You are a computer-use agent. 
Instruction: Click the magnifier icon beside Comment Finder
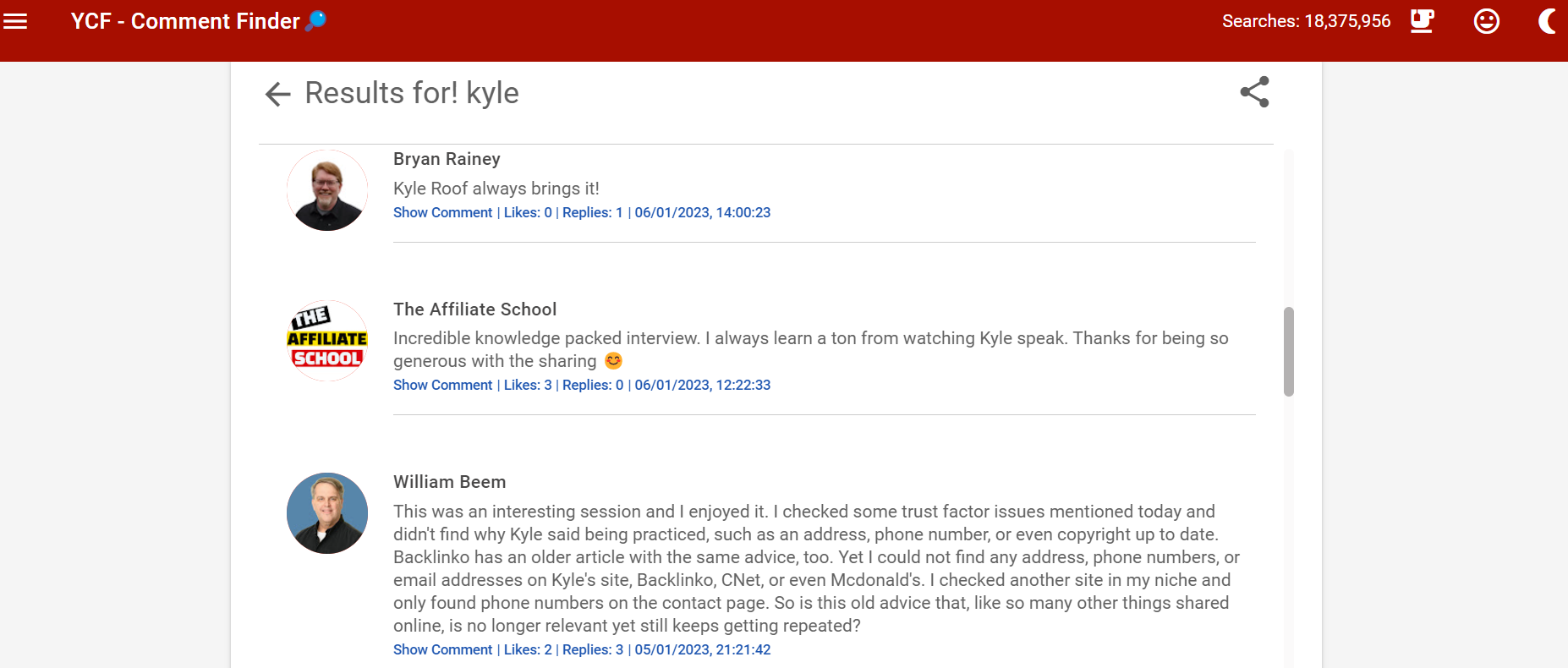[x=315, y=20]
